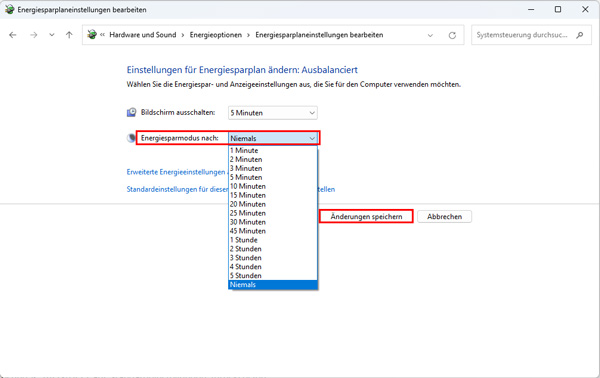Screen dimensions: 600x378
Task: Collapse the Energiesparmodus nach combo box
Action: [x=273, y=138]
